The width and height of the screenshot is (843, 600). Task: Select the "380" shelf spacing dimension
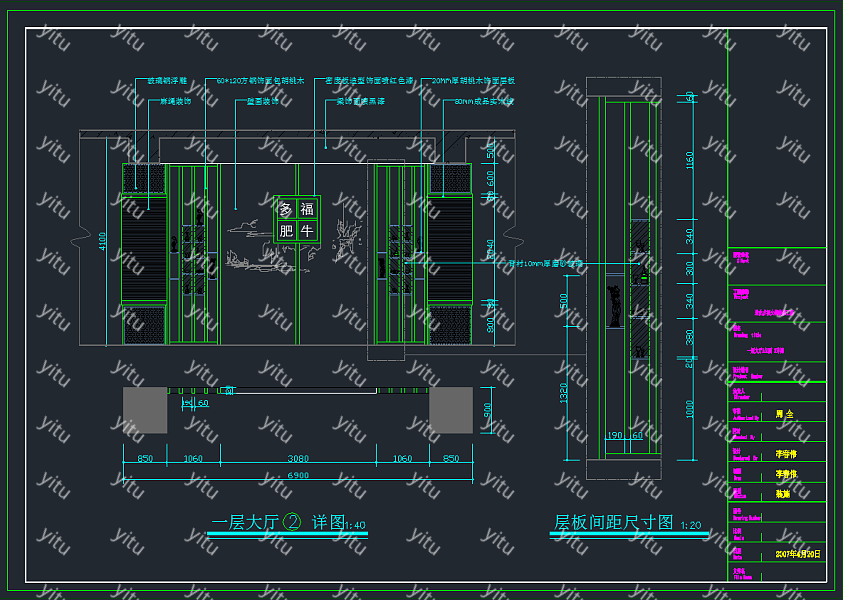coord(690,337)
